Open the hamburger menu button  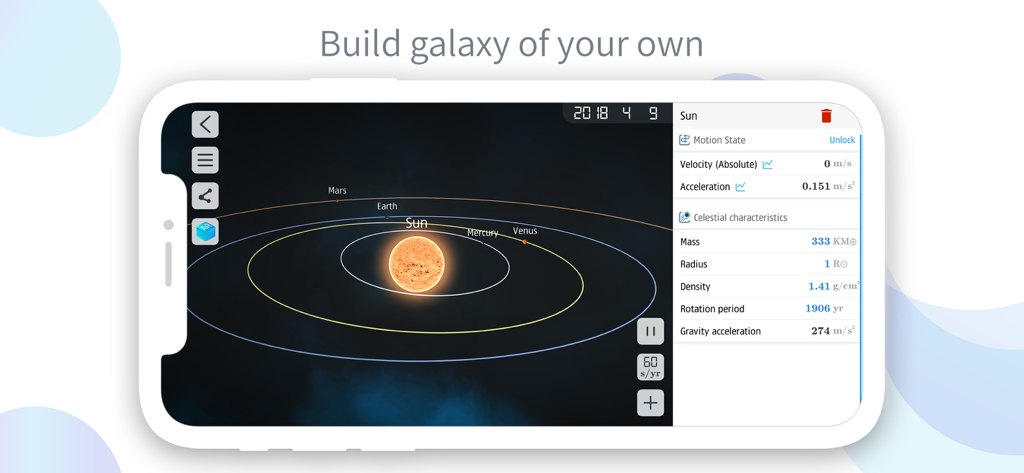(x=205, y=160)
